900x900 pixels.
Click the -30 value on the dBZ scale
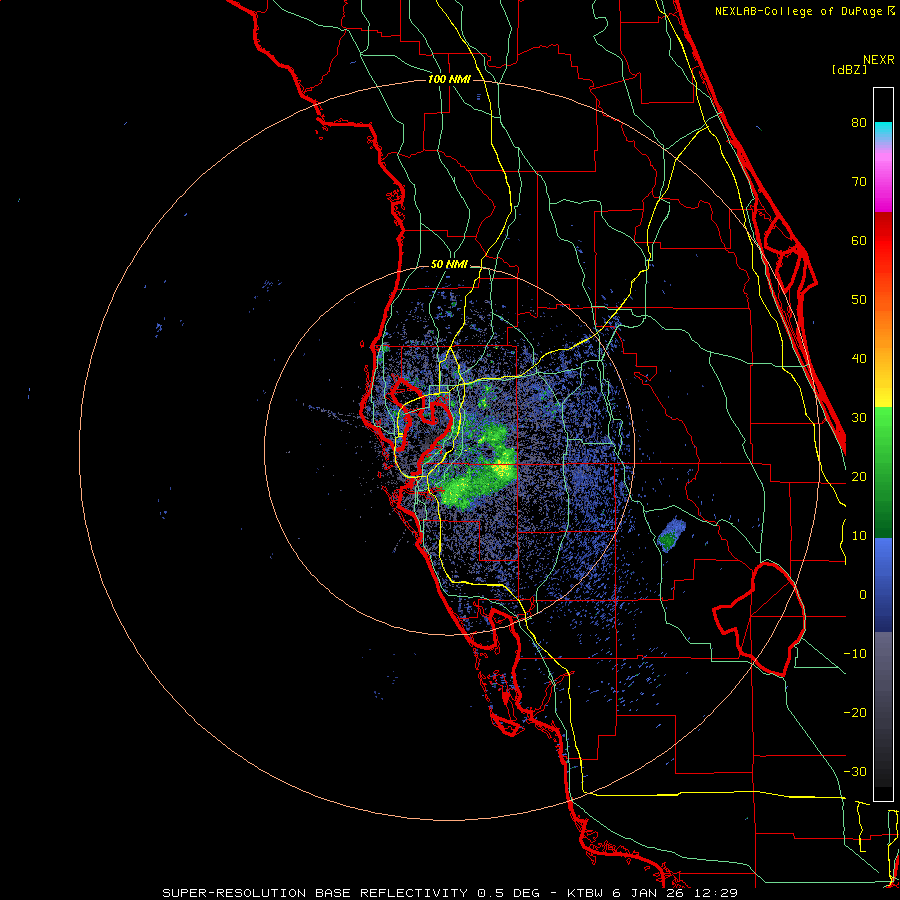tap(855, 771)
